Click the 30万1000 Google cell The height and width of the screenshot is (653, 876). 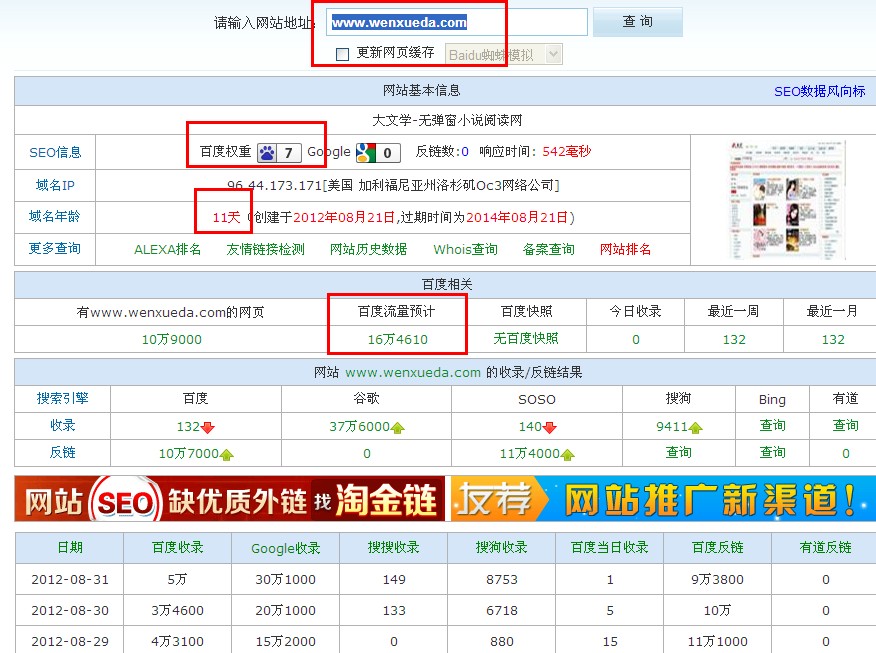coord(285,580)
